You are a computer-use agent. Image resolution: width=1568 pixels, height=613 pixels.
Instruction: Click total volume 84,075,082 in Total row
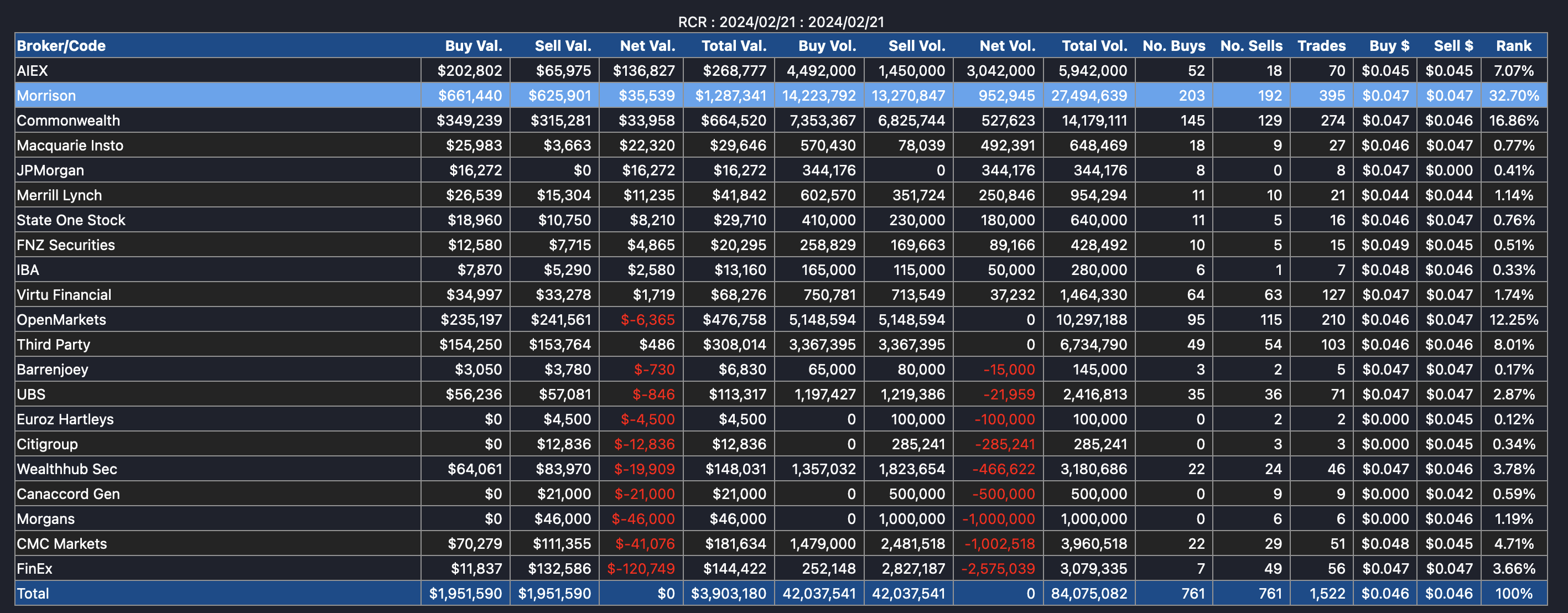1089,594
